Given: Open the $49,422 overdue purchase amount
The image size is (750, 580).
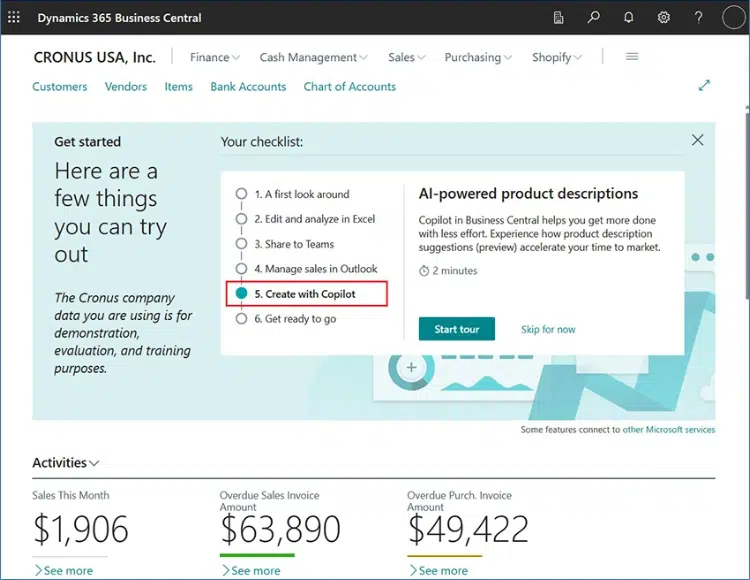Looking at the screenshot, I should pos(468,529).
